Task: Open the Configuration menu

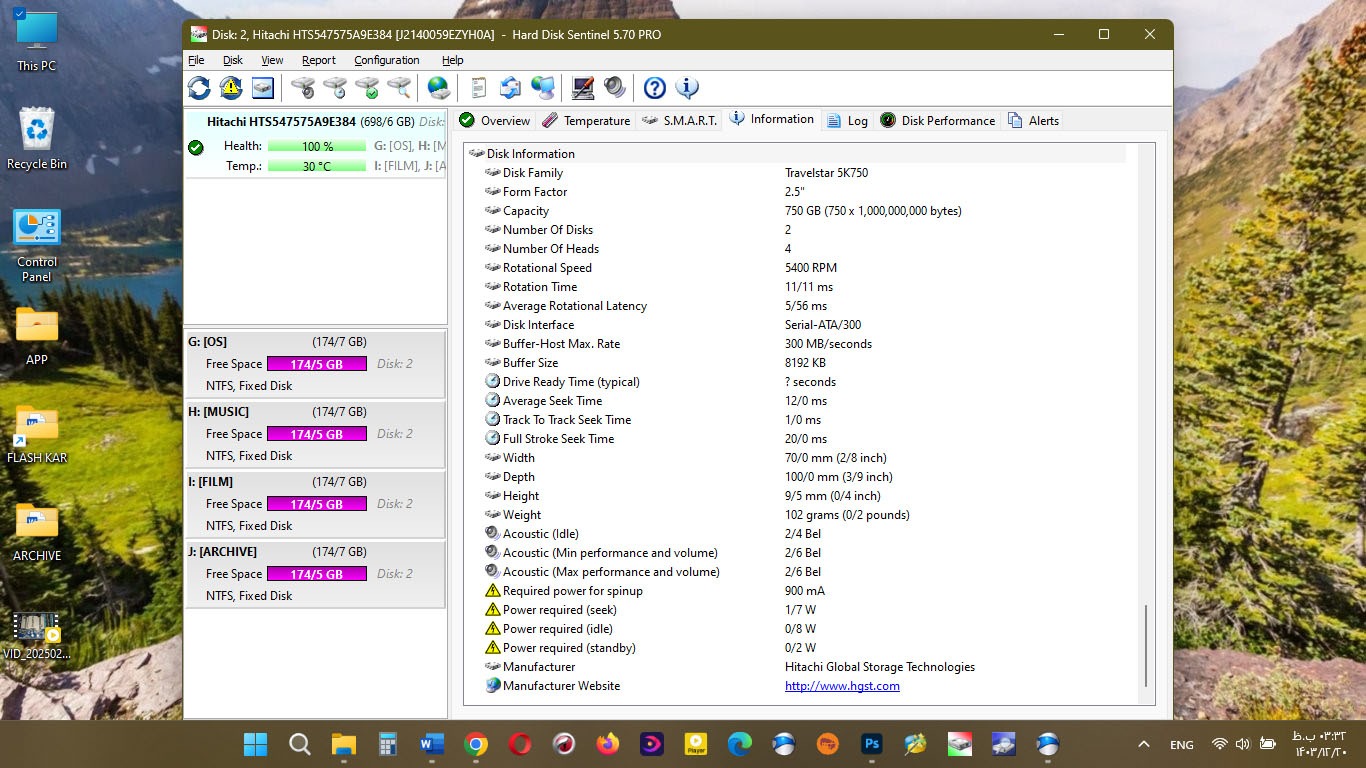Action: point(387,60)
